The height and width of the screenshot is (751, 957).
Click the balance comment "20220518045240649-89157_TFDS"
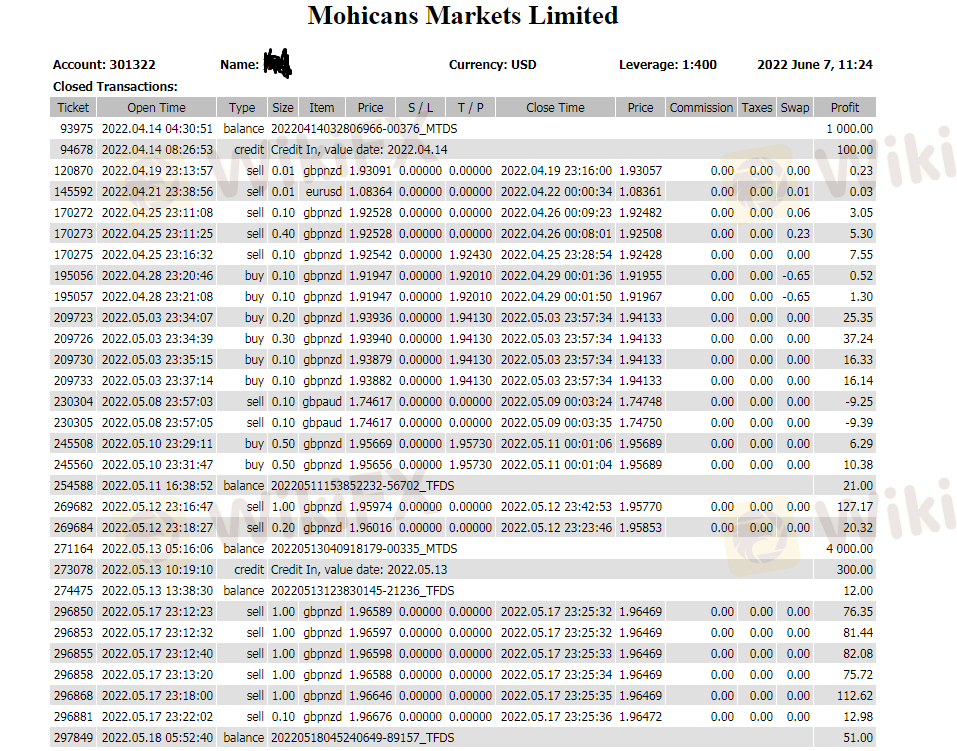click(x=363, y=738)
